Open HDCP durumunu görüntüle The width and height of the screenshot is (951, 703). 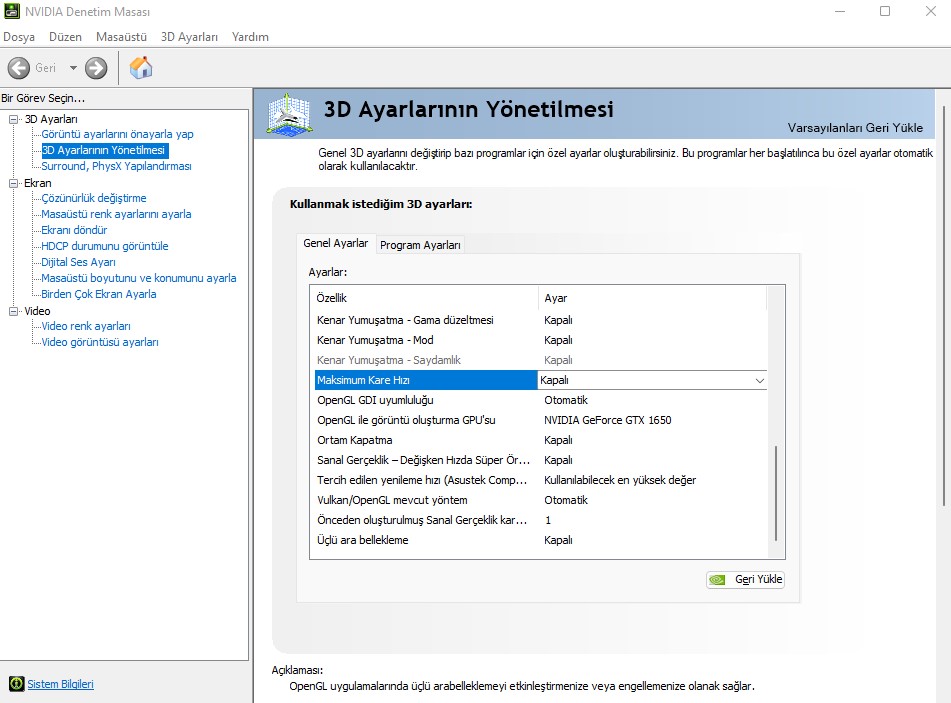[105, 246]
